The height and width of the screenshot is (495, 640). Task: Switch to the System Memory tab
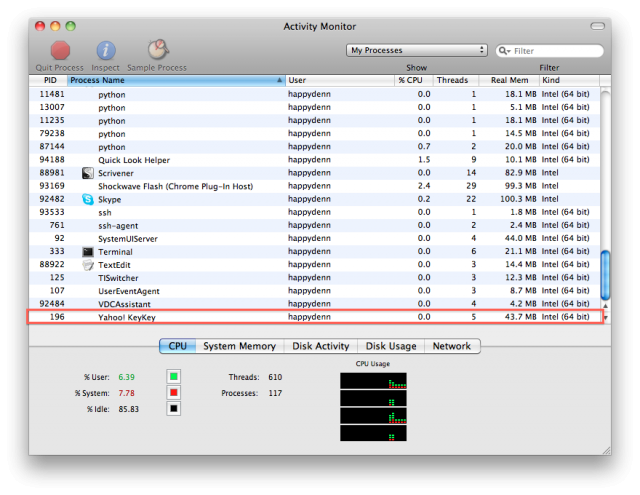click(240, 346)
